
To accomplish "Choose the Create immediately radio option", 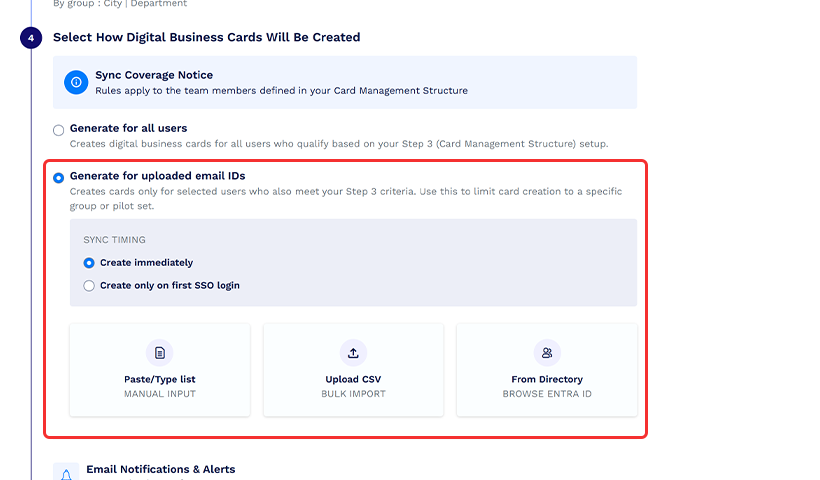I will pyautogui.click(x=90, y=263).
